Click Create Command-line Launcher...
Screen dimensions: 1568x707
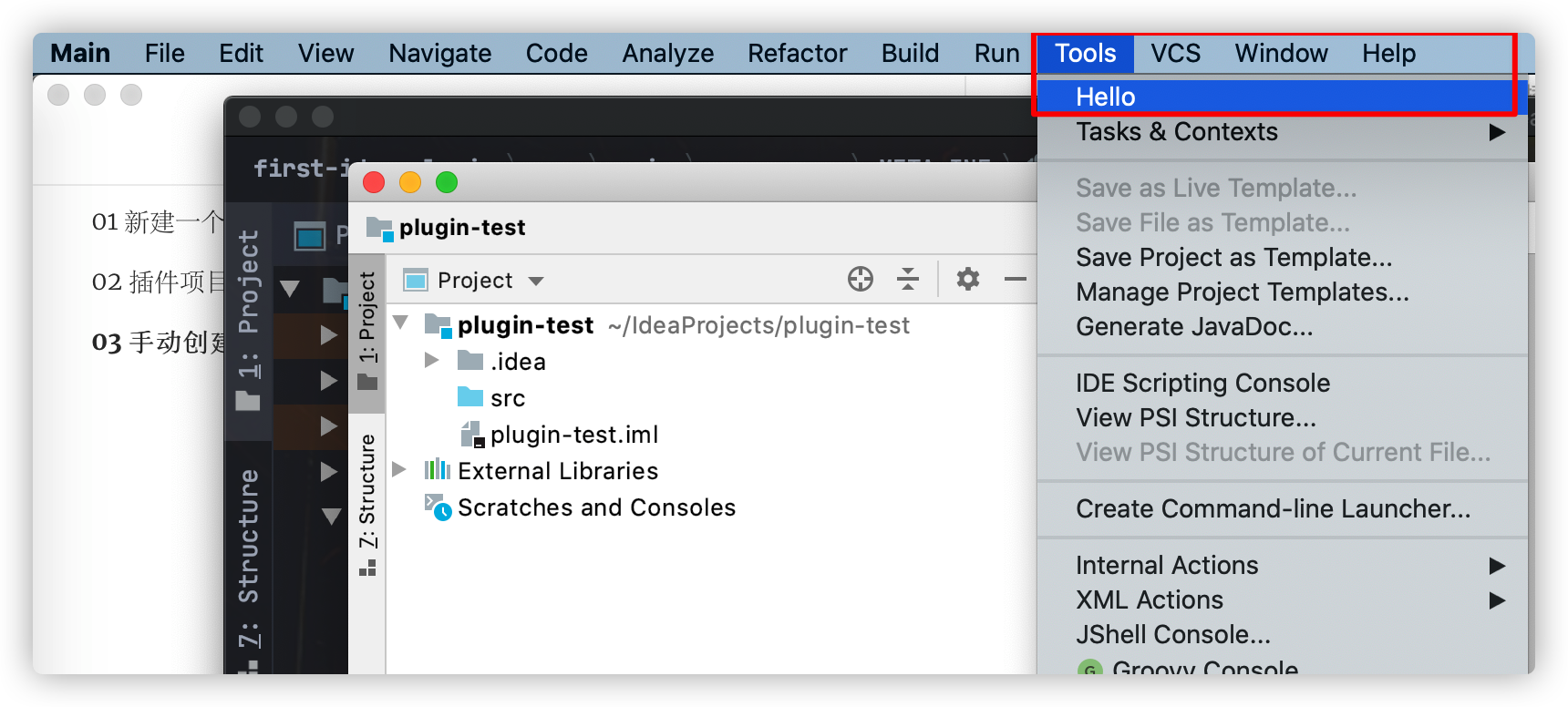(1273, 508)
